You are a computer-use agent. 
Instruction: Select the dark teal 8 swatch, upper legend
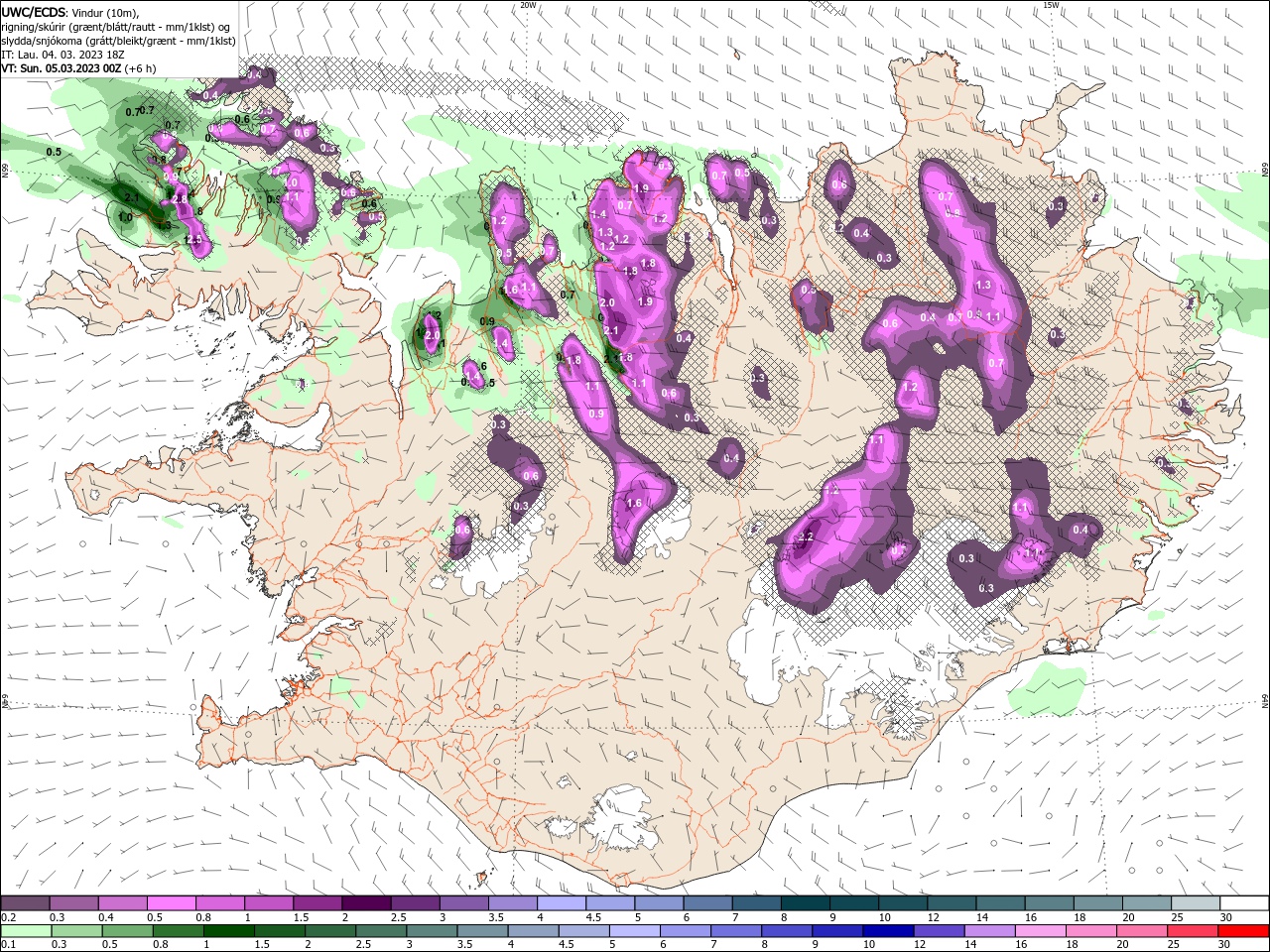[x=806, y=902]
